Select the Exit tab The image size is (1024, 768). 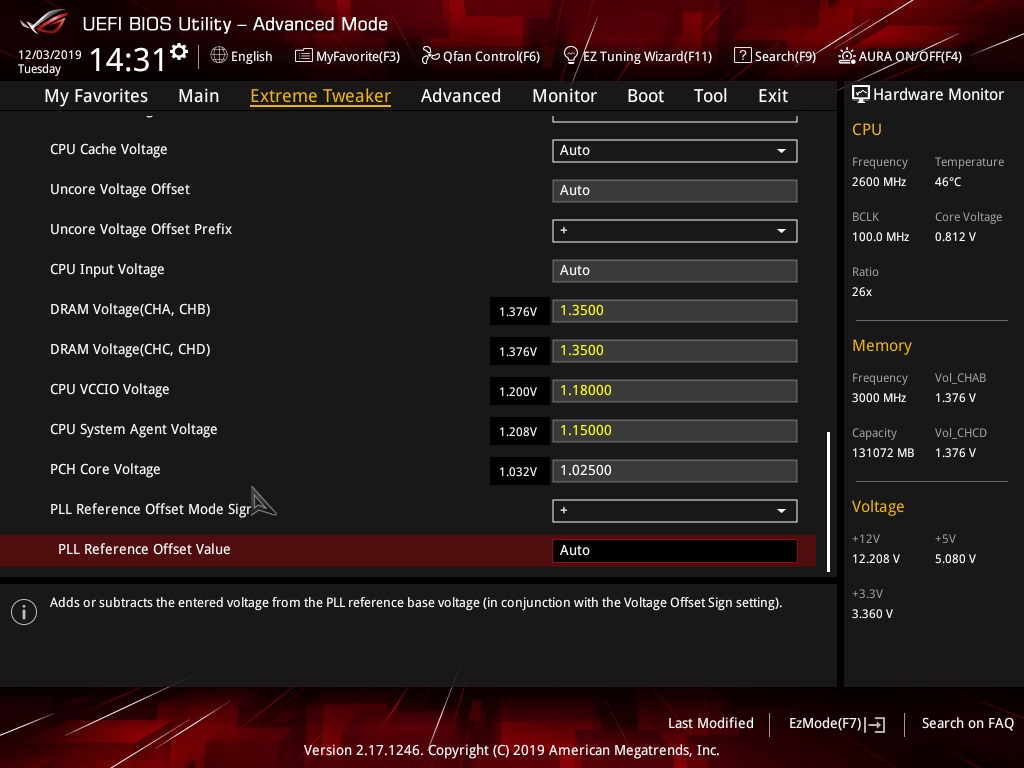773,96
